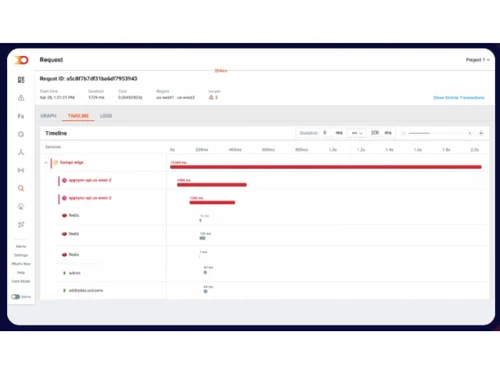Click the zoom-out icon left of the slider
This screenshot has height=375, width=500.
(403, 133)
